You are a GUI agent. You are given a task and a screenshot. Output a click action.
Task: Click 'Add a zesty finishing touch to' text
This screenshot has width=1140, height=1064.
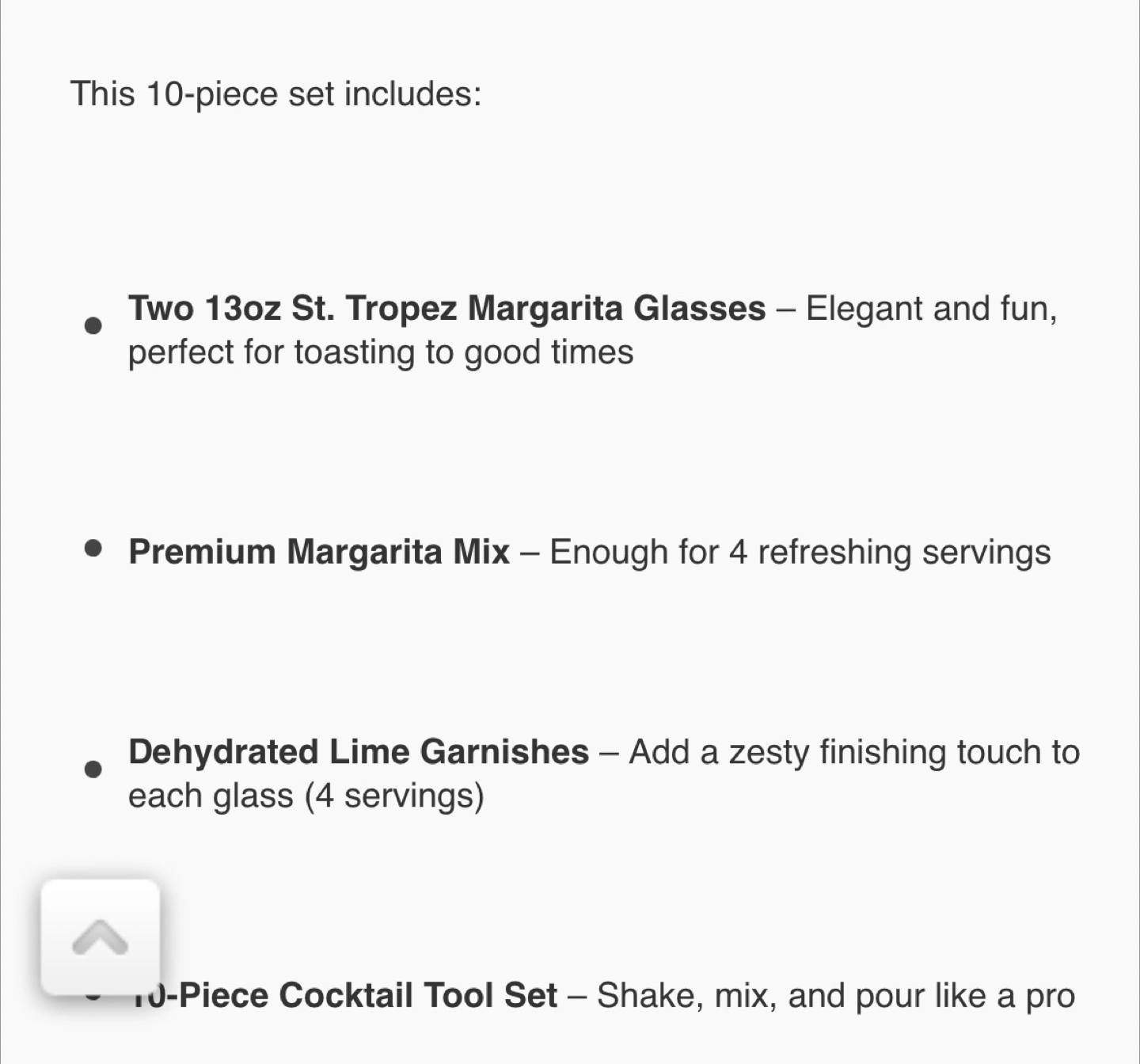point(855,752)
